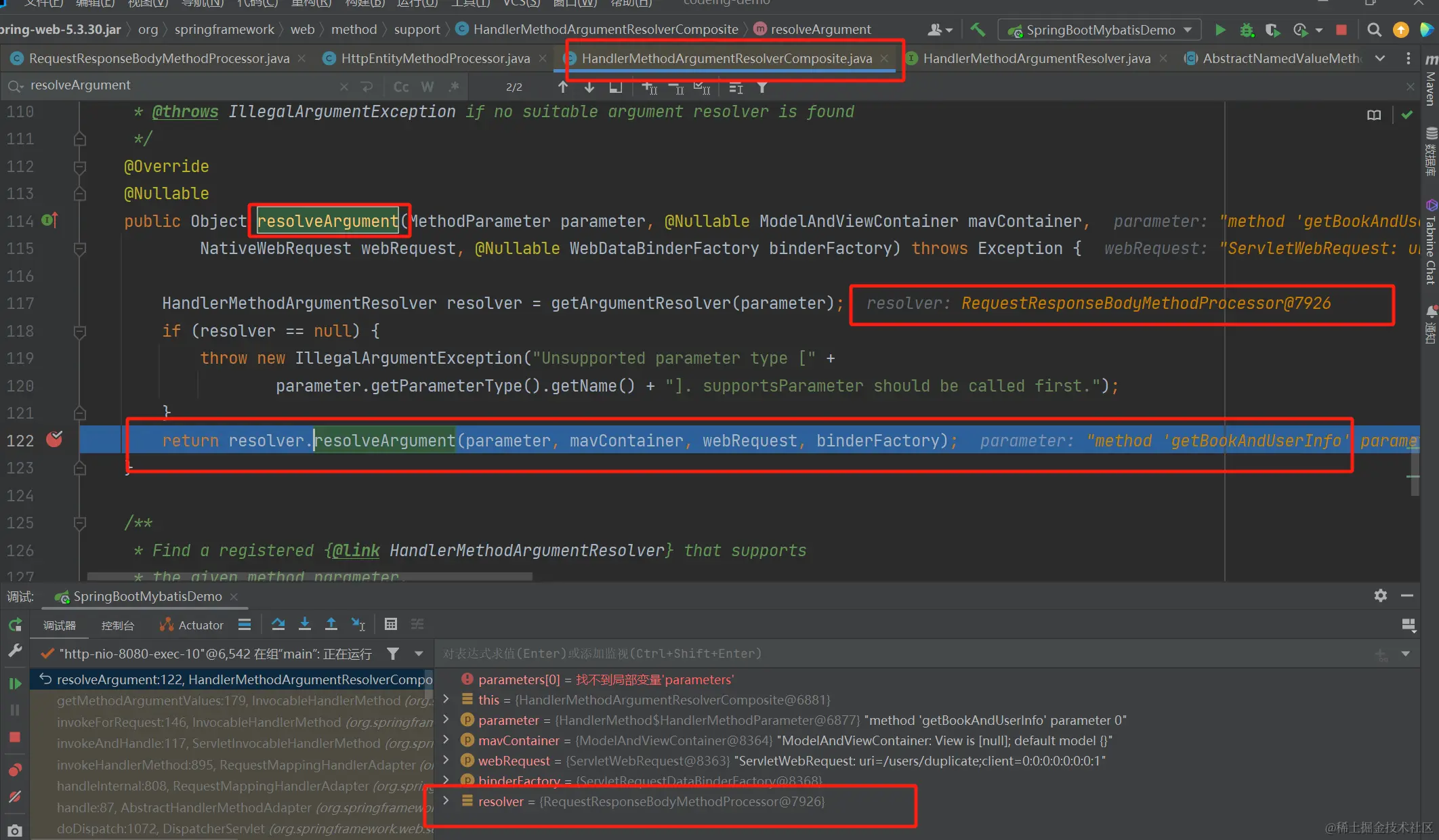Switch to HttpEntityMethodProcessor.java tab
Image resolution: width=1439 pixels, height=840 pixels.
pyautogui.click(x=435, y=59)
